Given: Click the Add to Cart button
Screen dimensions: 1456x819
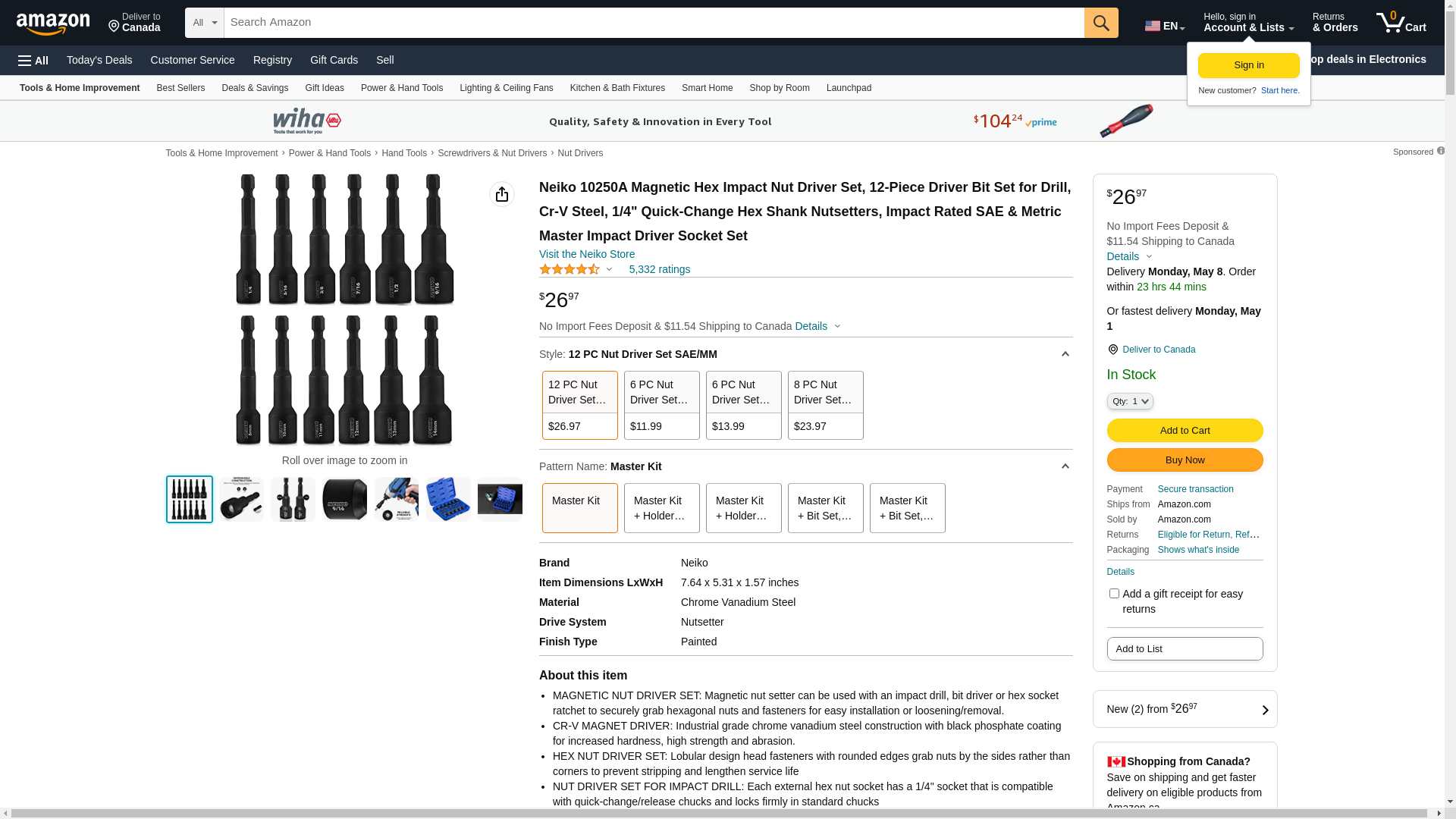Looking at the screenshot, I should point(1184,431).
